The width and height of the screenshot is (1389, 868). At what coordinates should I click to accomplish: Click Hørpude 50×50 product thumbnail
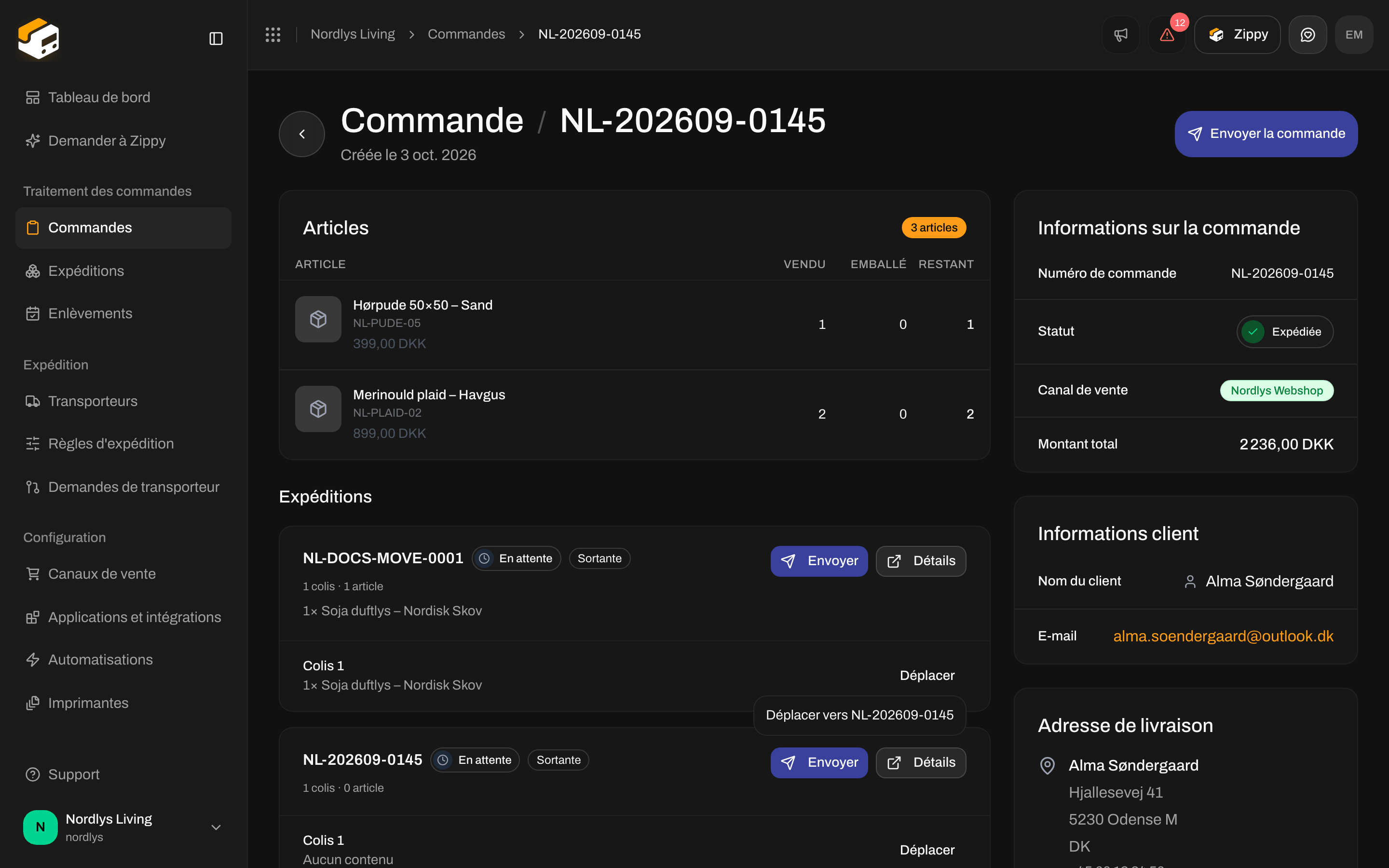click(318, 319)
